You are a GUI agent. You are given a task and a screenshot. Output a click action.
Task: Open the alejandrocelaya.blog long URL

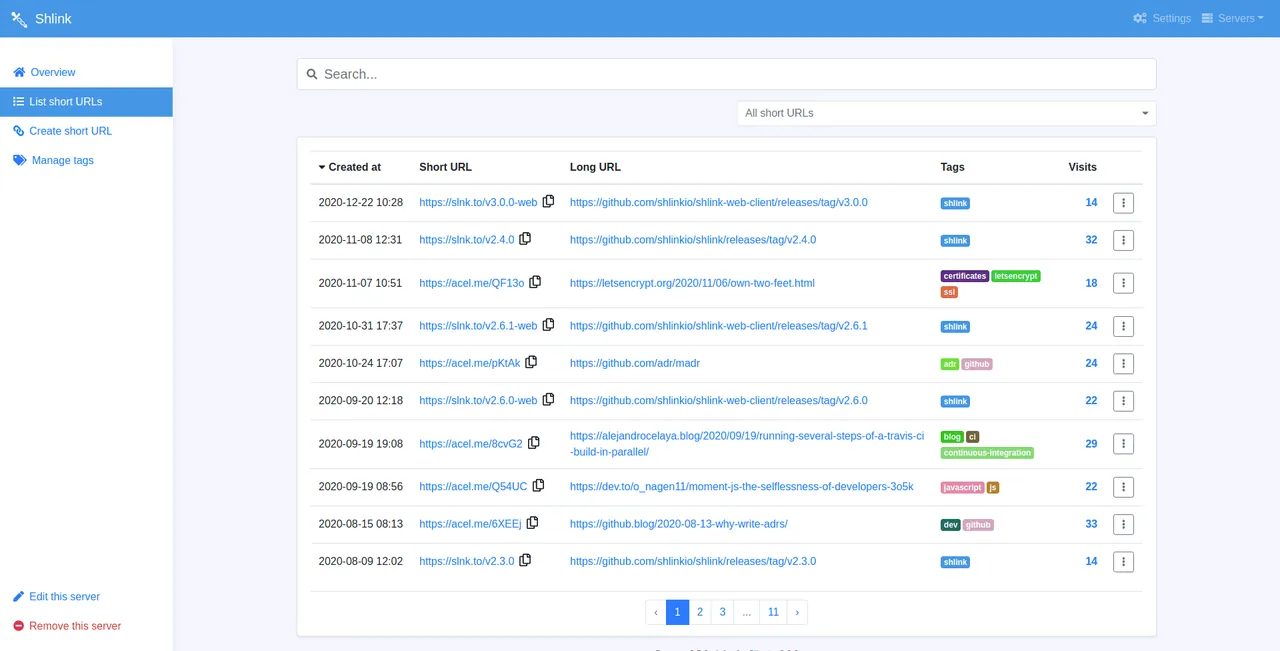coord(747,444)
